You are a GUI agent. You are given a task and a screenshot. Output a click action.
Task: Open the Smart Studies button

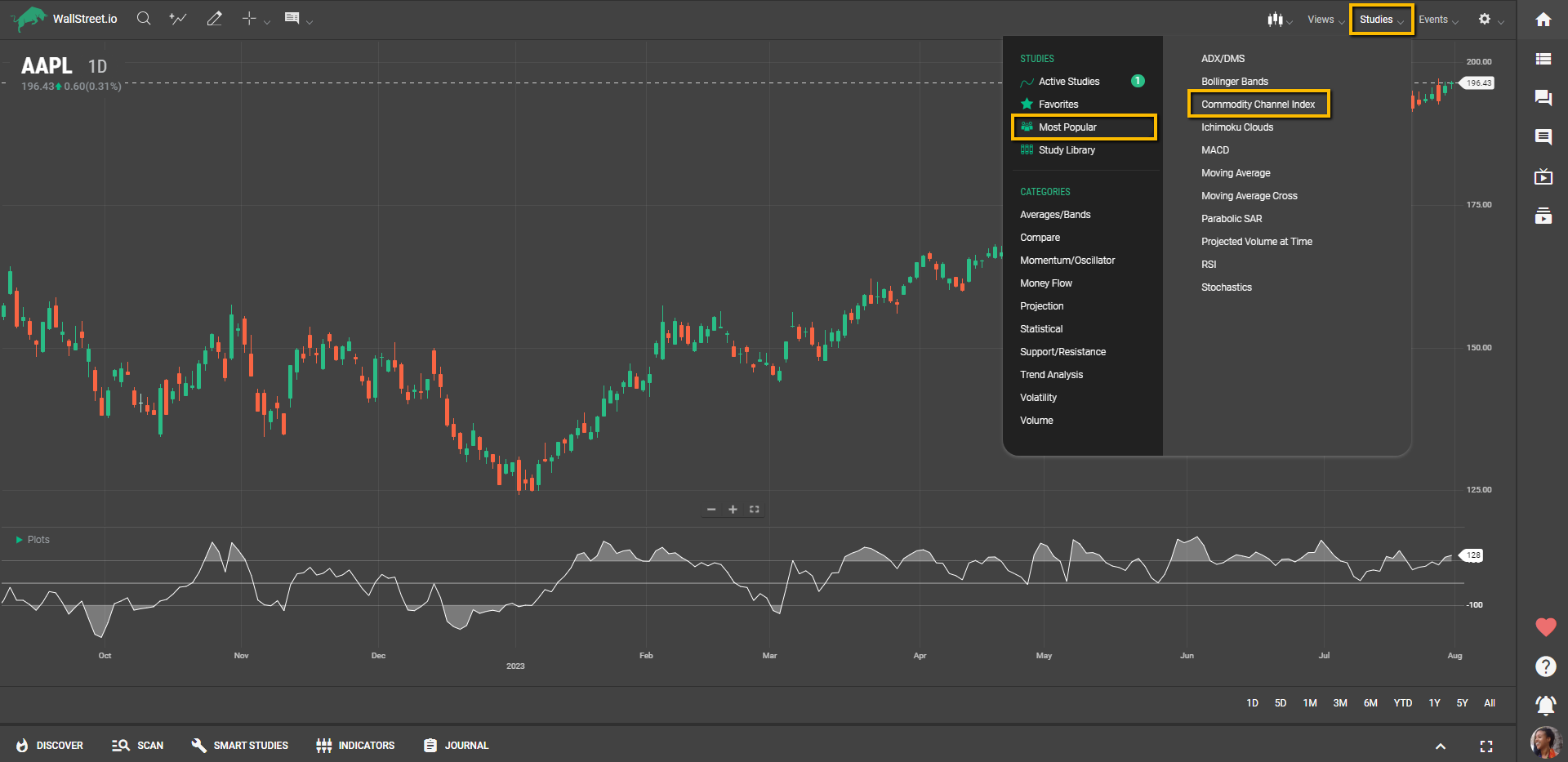tap(240, 746)
